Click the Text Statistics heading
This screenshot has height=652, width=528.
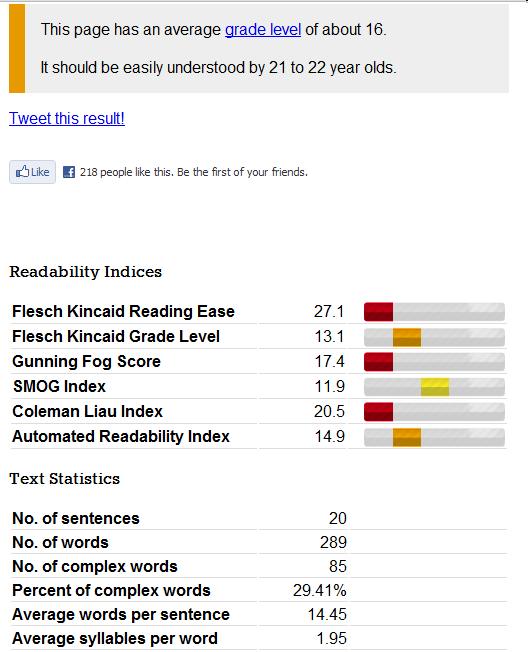click(65, 479)
